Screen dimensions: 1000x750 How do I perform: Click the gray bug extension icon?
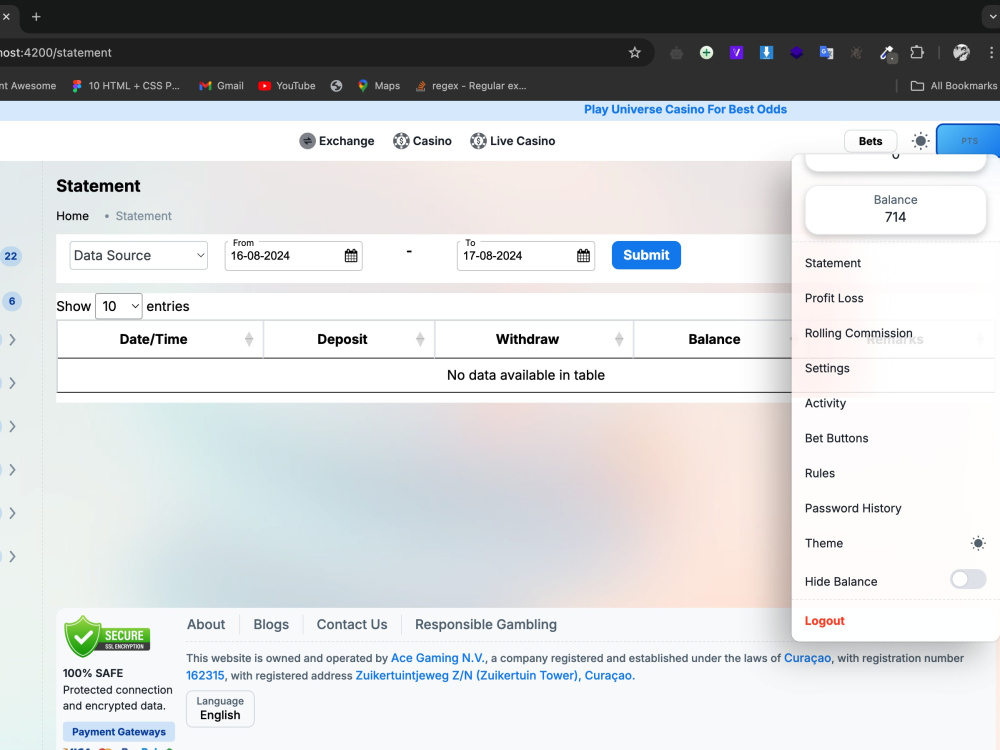tap(857, 53)
